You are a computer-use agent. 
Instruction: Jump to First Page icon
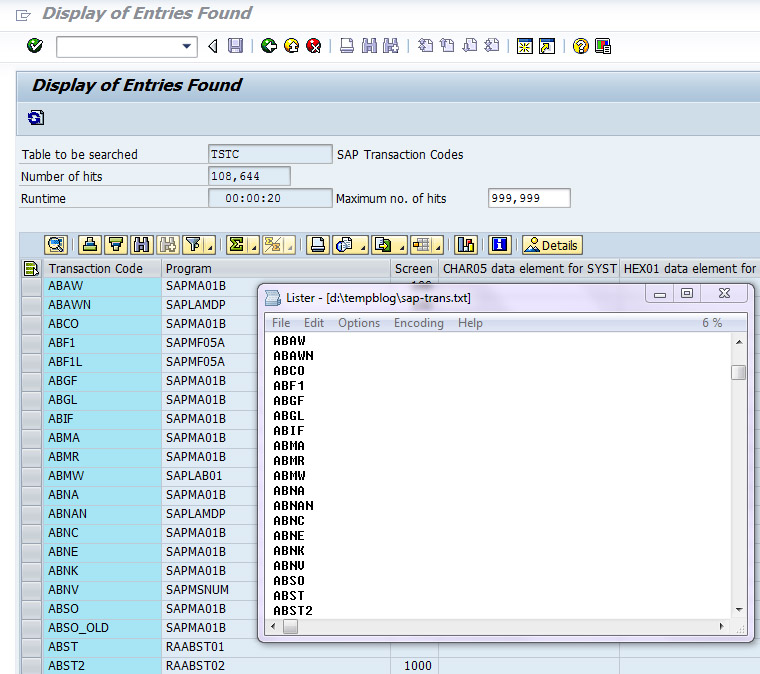pos(425,46)
